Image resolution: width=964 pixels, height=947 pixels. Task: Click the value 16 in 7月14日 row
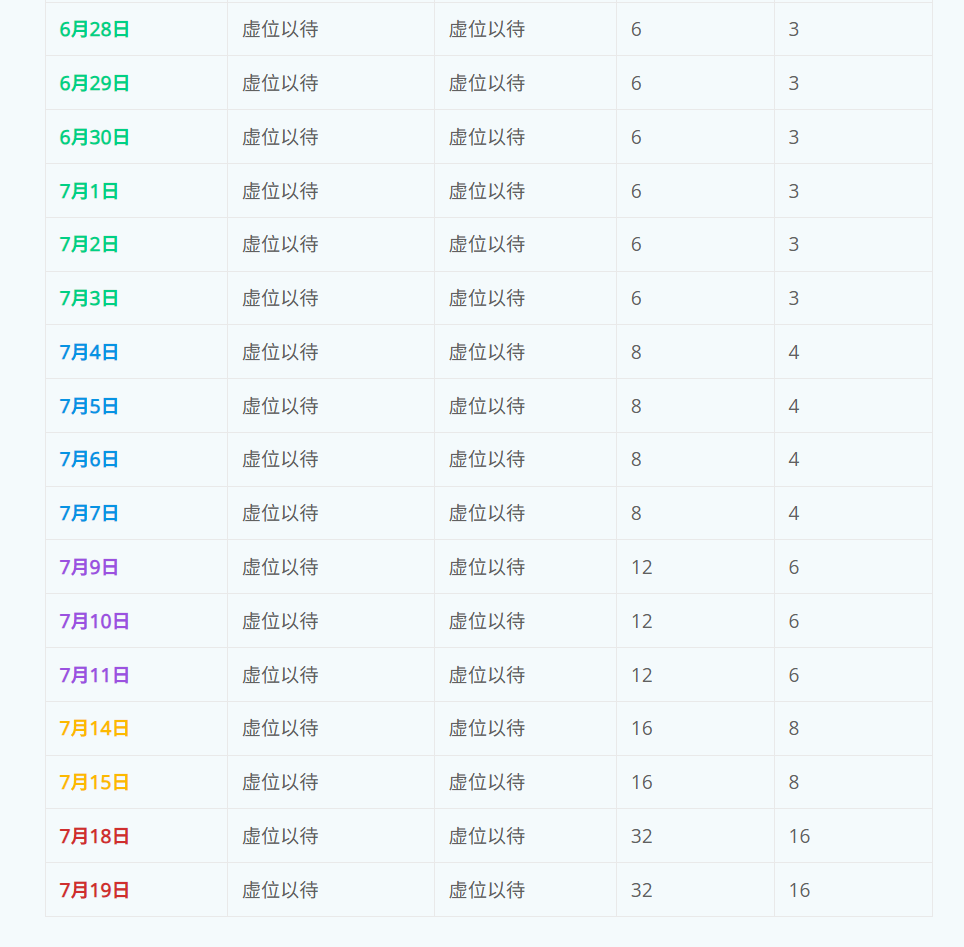coord(642,729)
